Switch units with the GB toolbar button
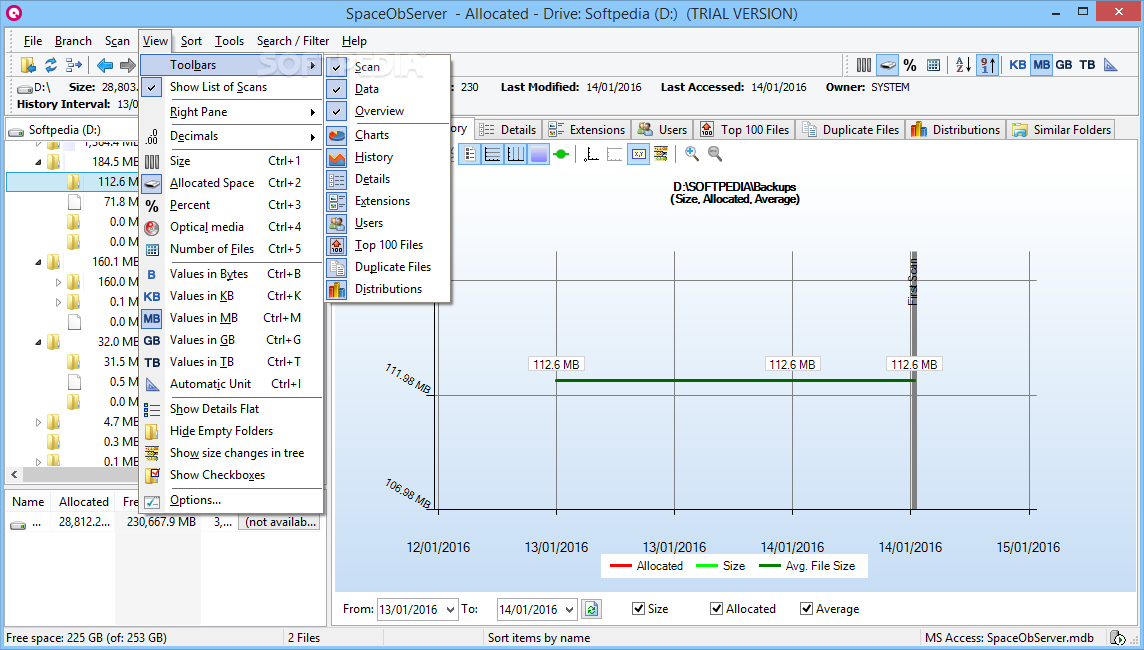 1064,65
